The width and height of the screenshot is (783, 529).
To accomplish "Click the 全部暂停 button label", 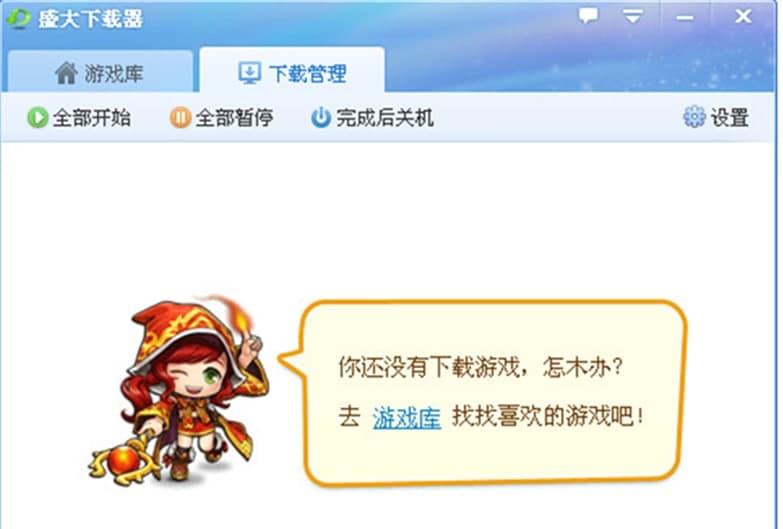I will (x=234, y=118).
